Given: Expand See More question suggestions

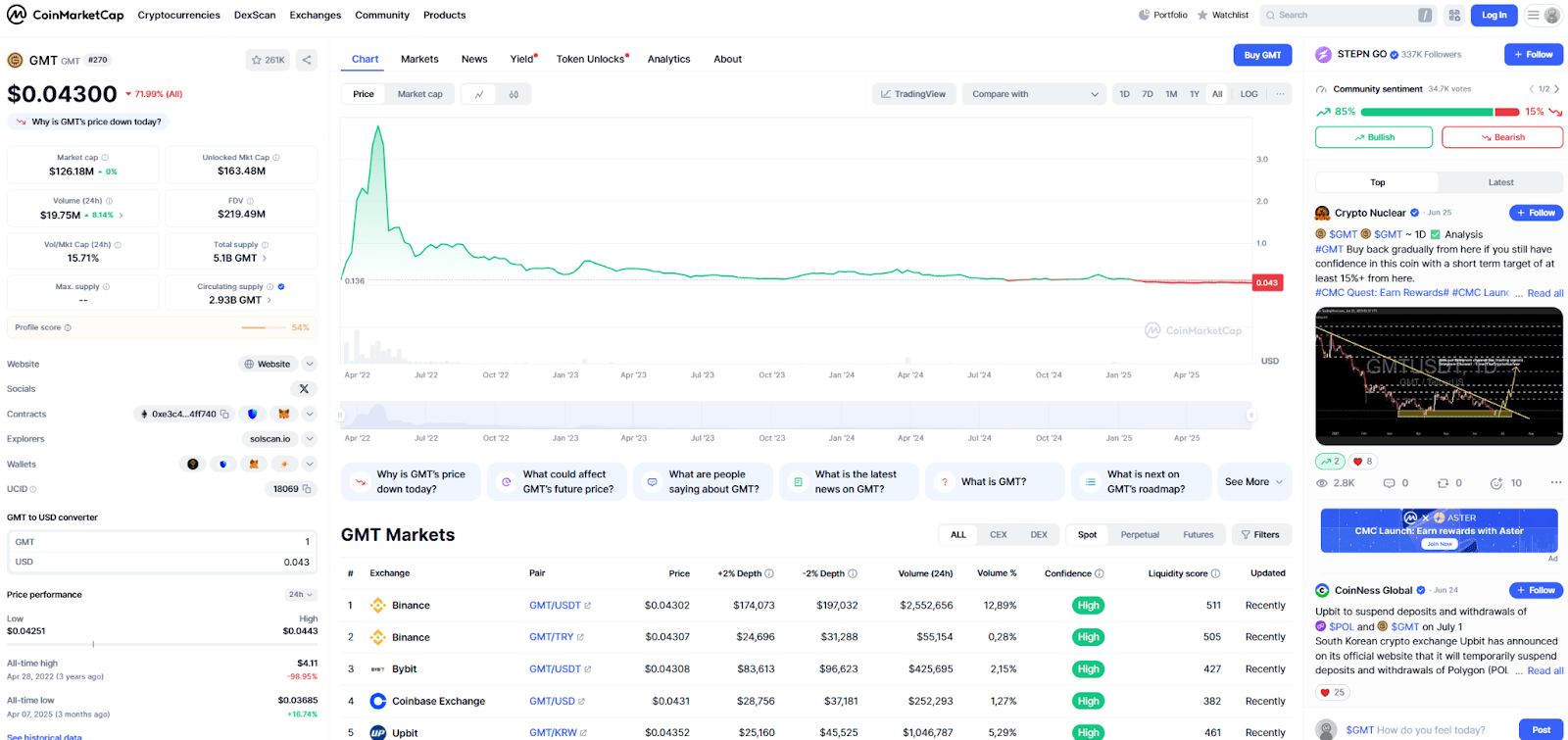Looking at the screenshot, I should click(1253, 482).
